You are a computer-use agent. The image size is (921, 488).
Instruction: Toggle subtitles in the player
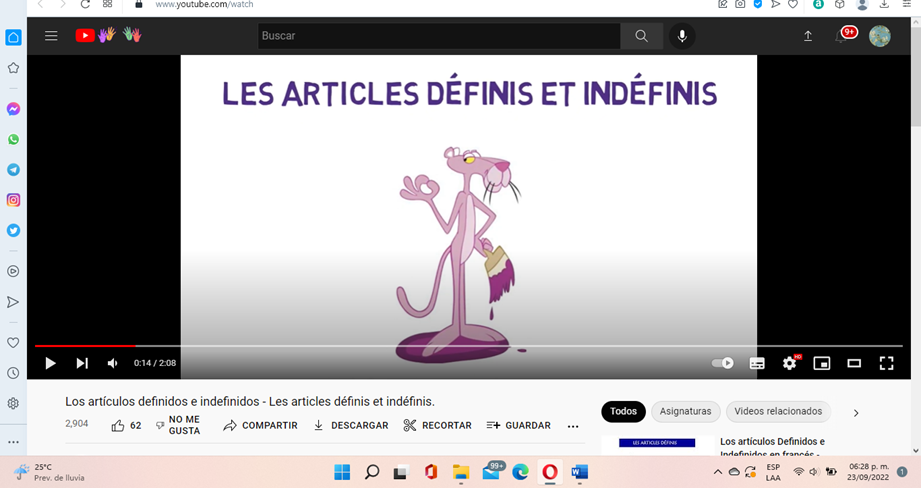[757, 364]
